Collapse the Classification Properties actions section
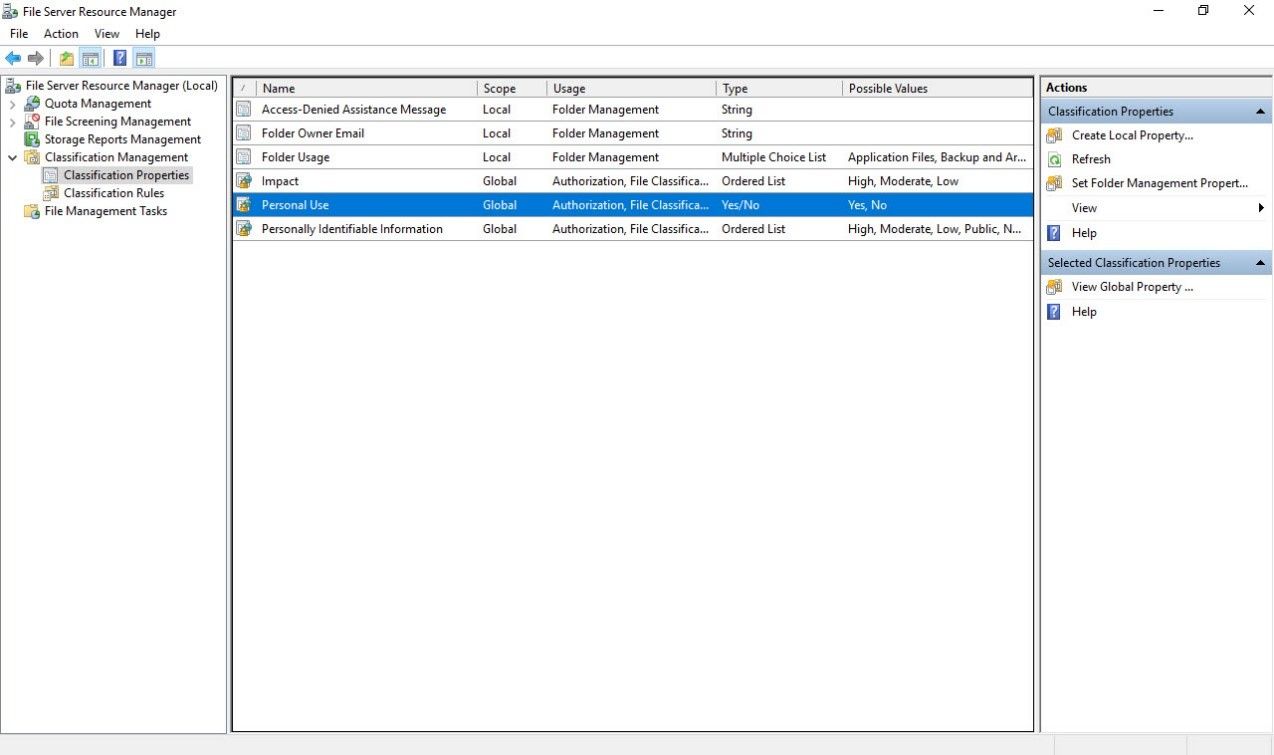Screen dimensions: 1274x755 [1260, 112]
